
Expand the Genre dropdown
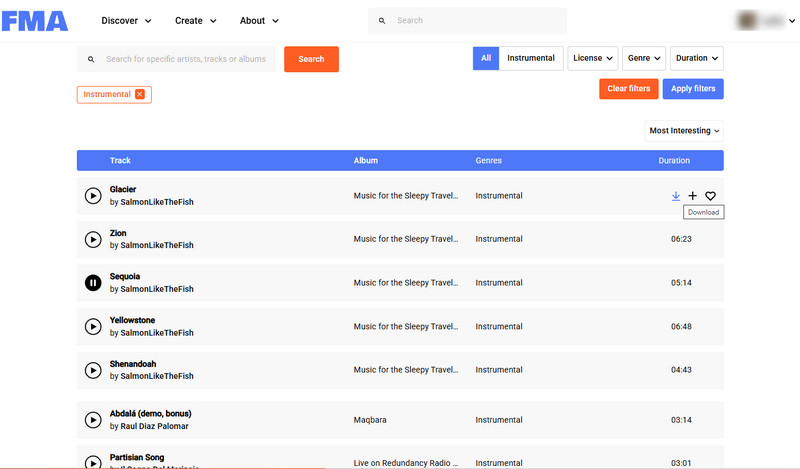(644, 58)
